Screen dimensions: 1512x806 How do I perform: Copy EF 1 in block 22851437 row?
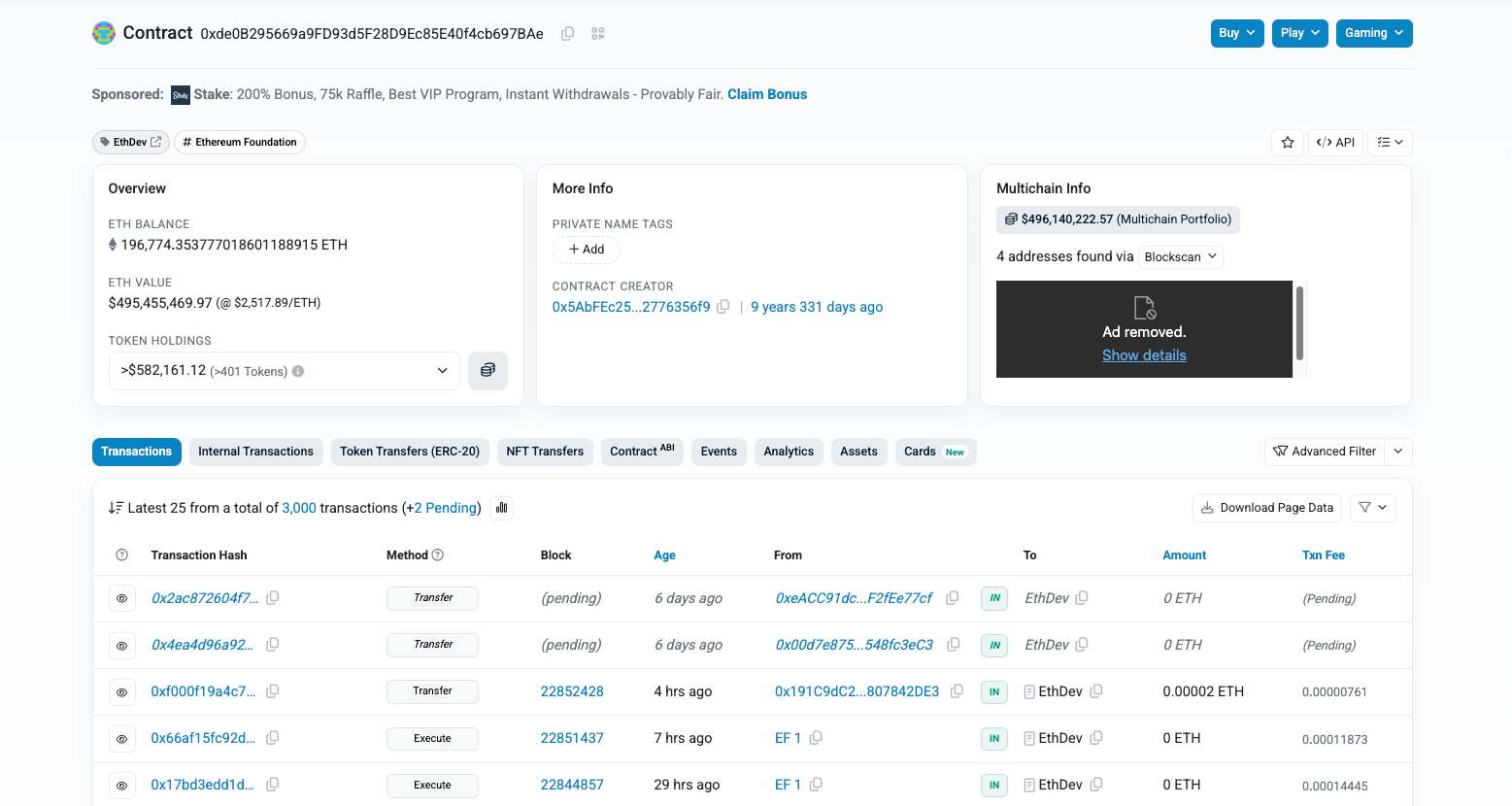816,738
